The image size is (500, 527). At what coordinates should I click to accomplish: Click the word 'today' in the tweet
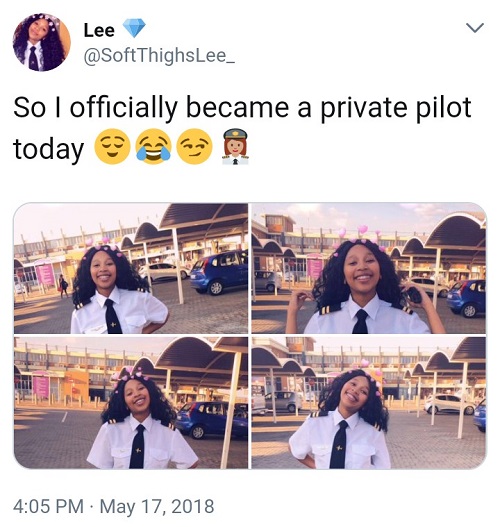(x=48, y=148)
